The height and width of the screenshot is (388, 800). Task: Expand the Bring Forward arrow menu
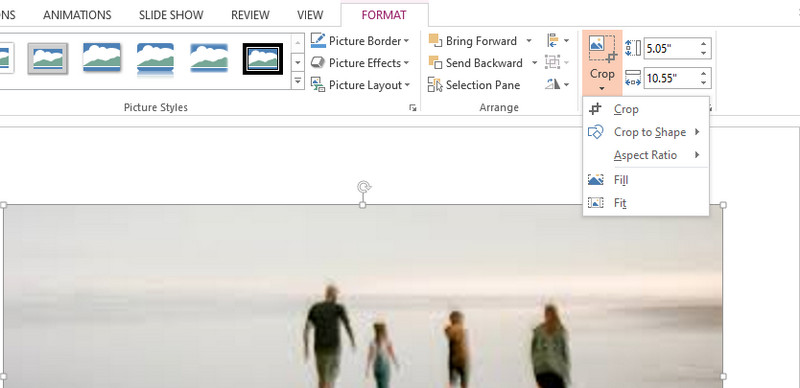point(529,41)
